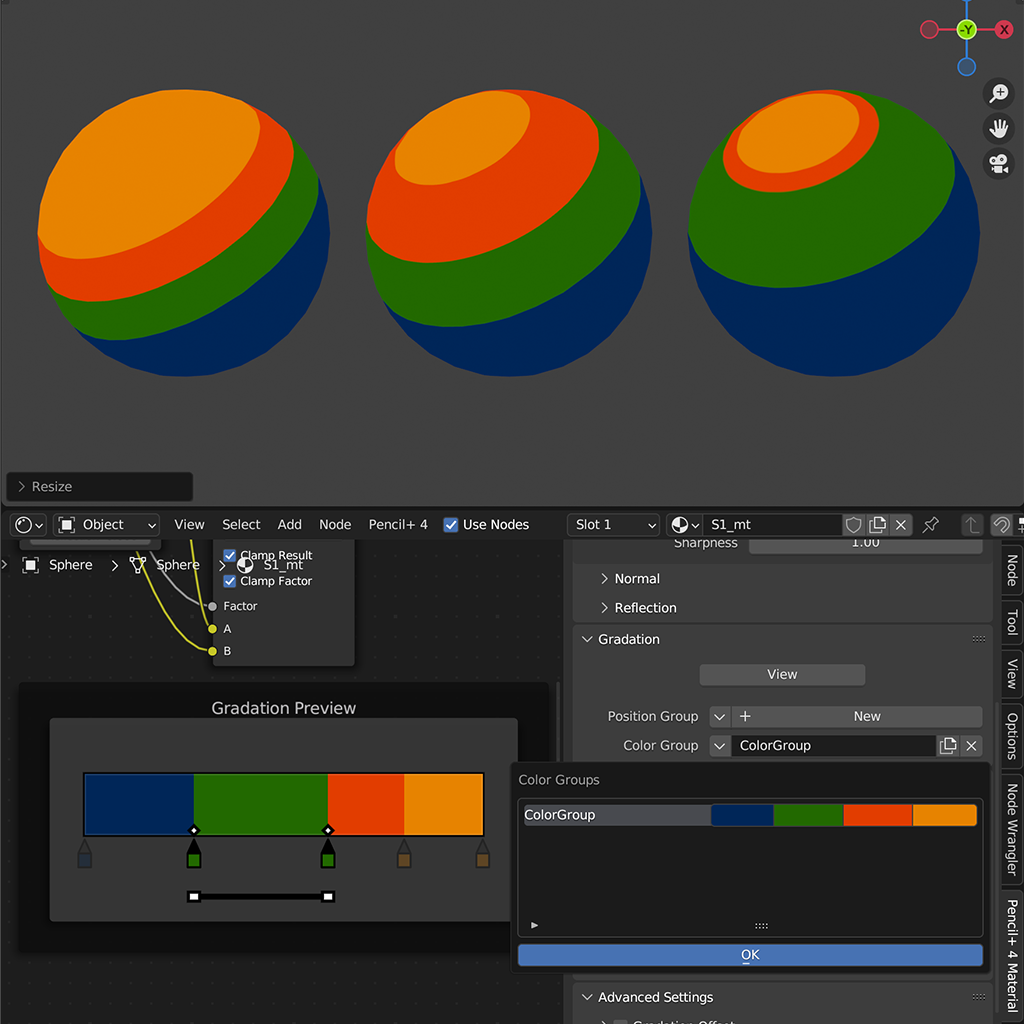Image resolution: width=1024 pixels, height=1024 pixels.
Task: Uncheck Clamp Factor option
Action: (230, 581)
